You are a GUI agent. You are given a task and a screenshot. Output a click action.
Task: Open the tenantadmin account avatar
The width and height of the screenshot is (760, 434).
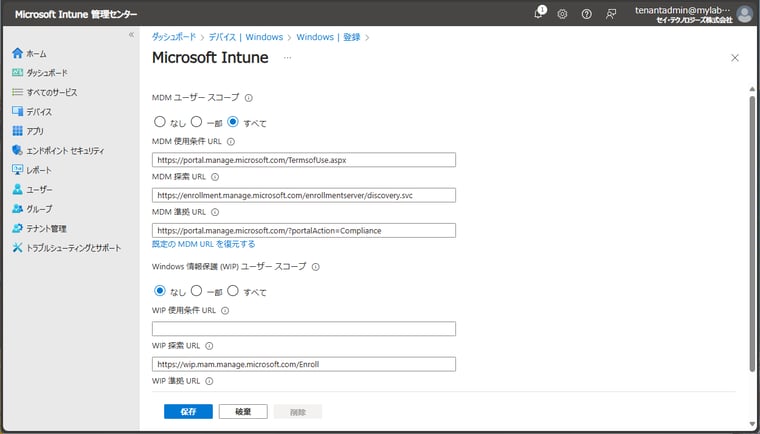tap(744, 14)
